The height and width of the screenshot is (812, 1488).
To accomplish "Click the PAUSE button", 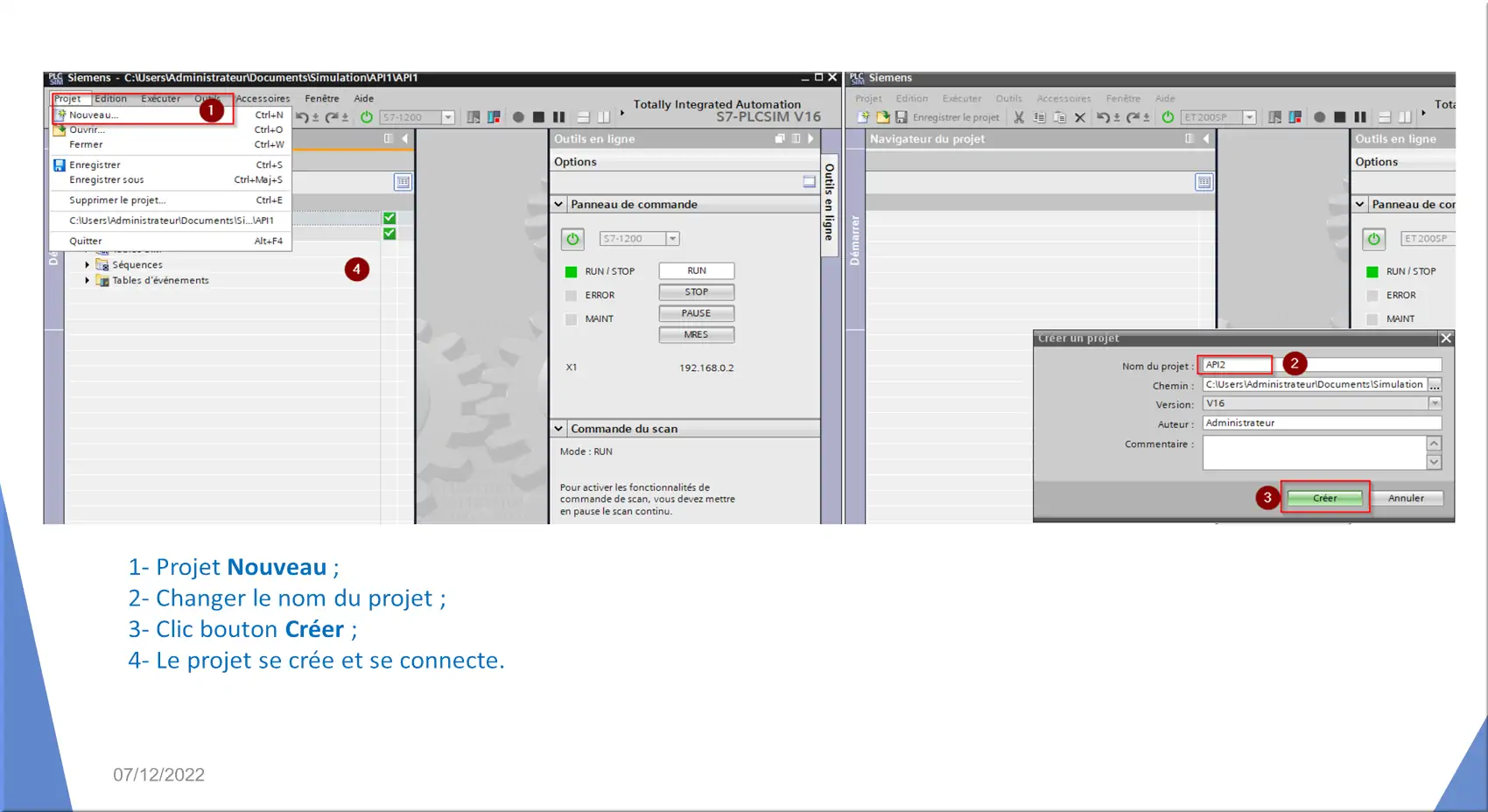I will tap(697, 313).
